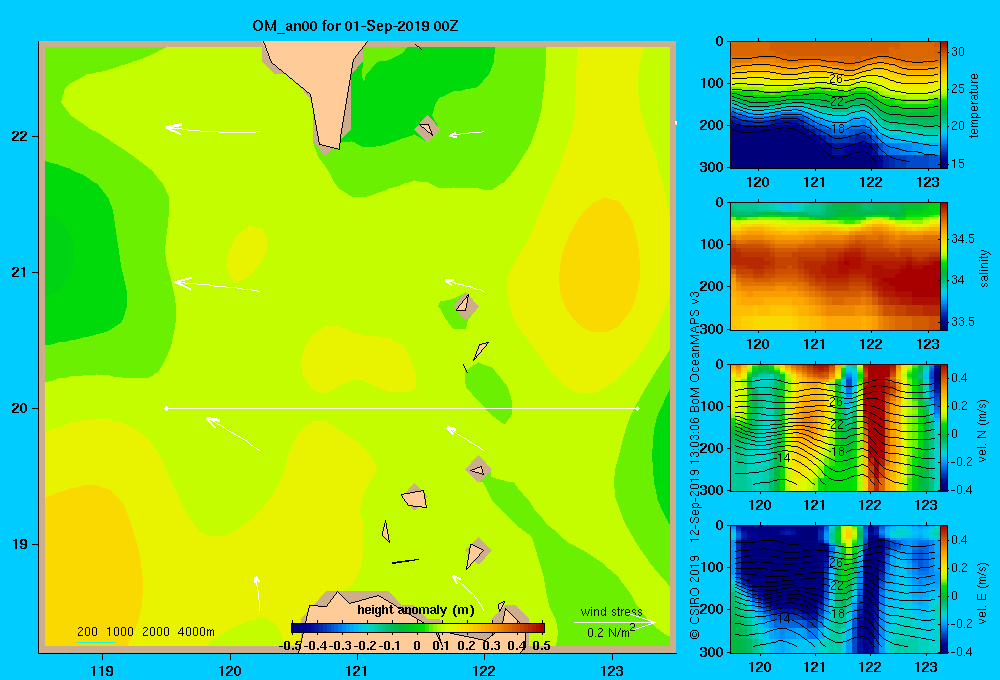Screen dimensions: 1000x680
Task: Click the '© CSIRO 2019 BoM OceanMAPS v3' credit text
Action: [x=695, y=466]
